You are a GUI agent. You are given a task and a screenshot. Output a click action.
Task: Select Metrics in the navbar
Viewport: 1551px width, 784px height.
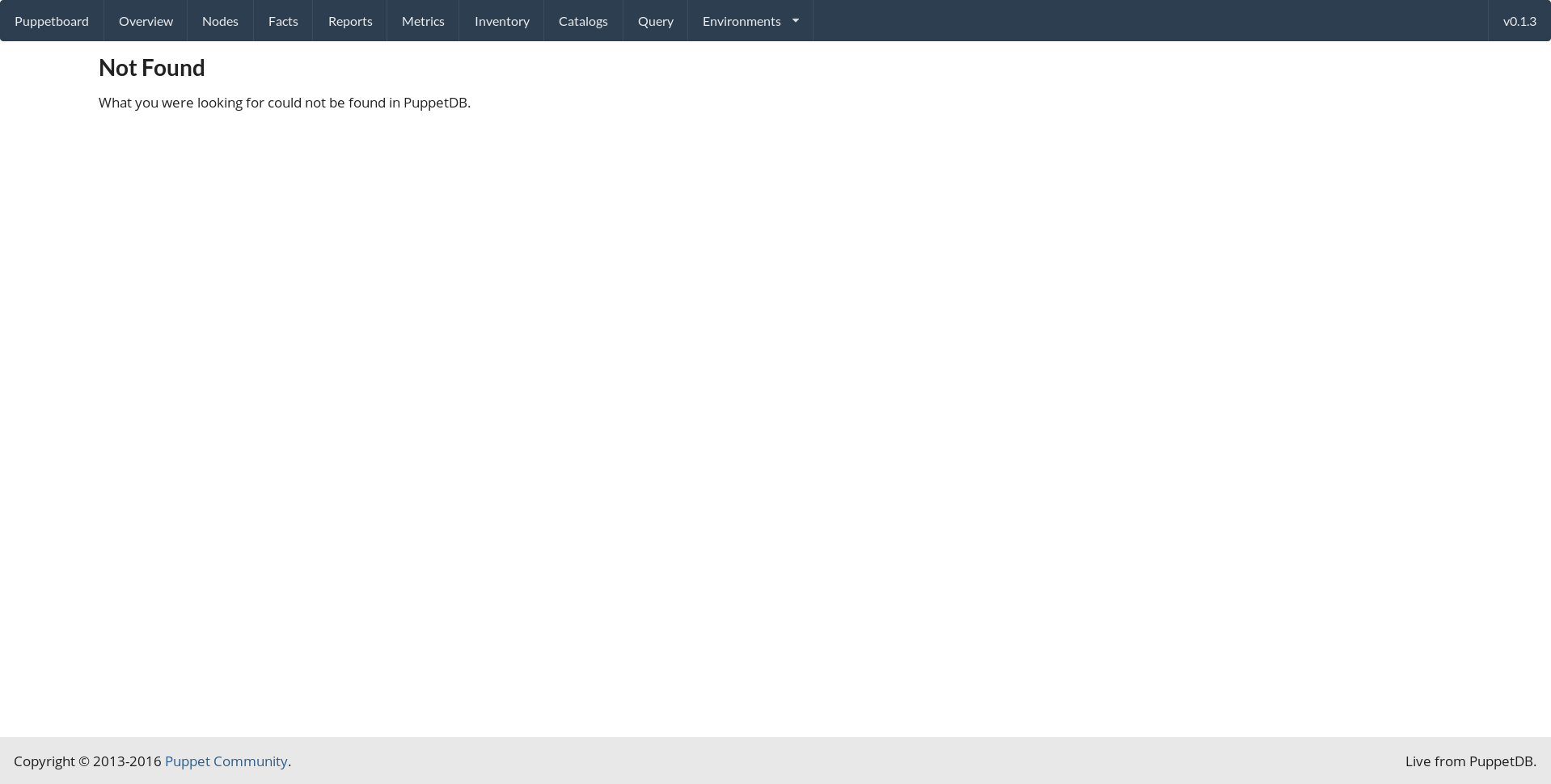[x=423, y=21]
